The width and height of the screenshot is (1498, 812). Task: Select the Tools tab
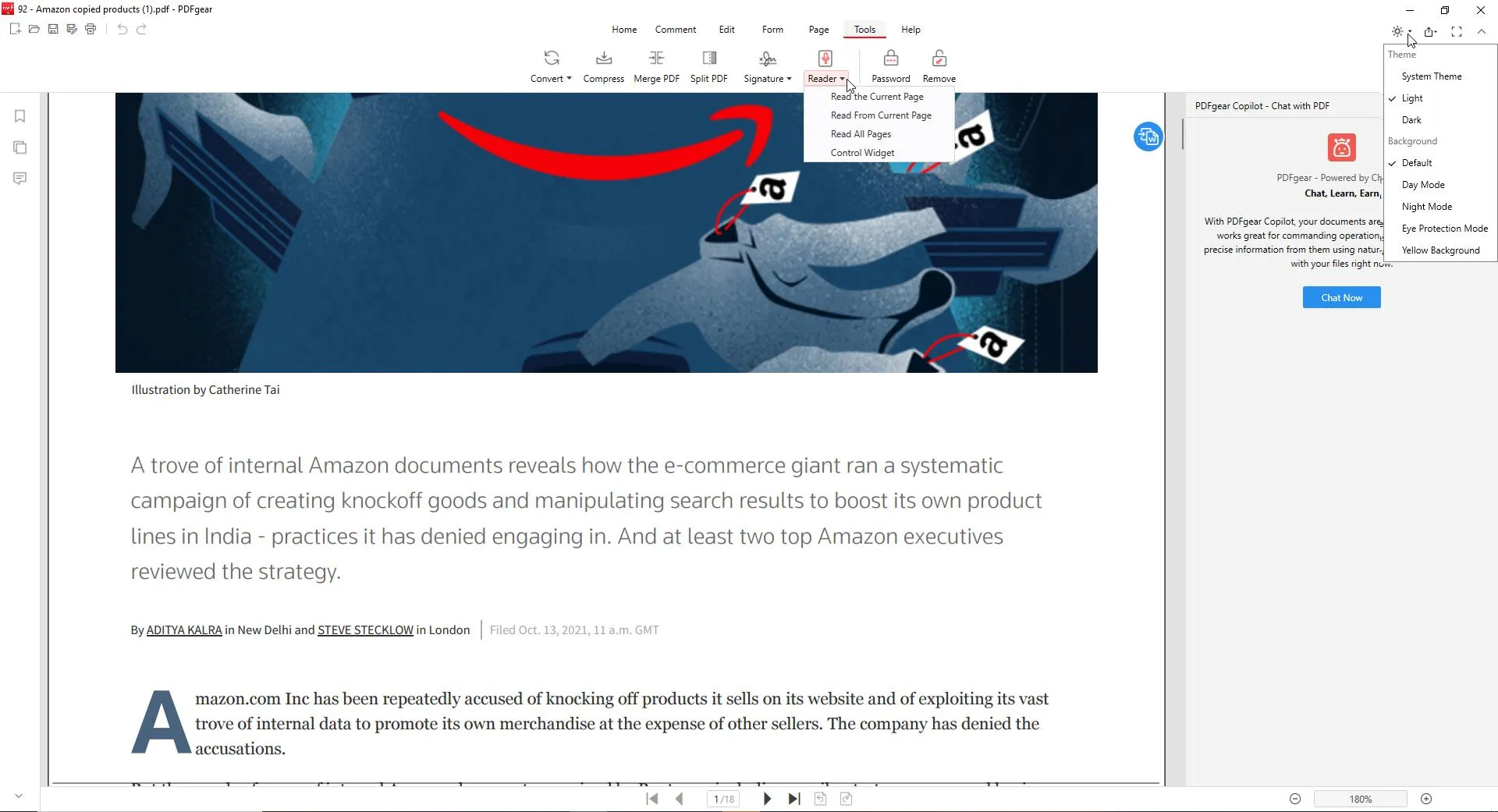[x=864, y=30]
